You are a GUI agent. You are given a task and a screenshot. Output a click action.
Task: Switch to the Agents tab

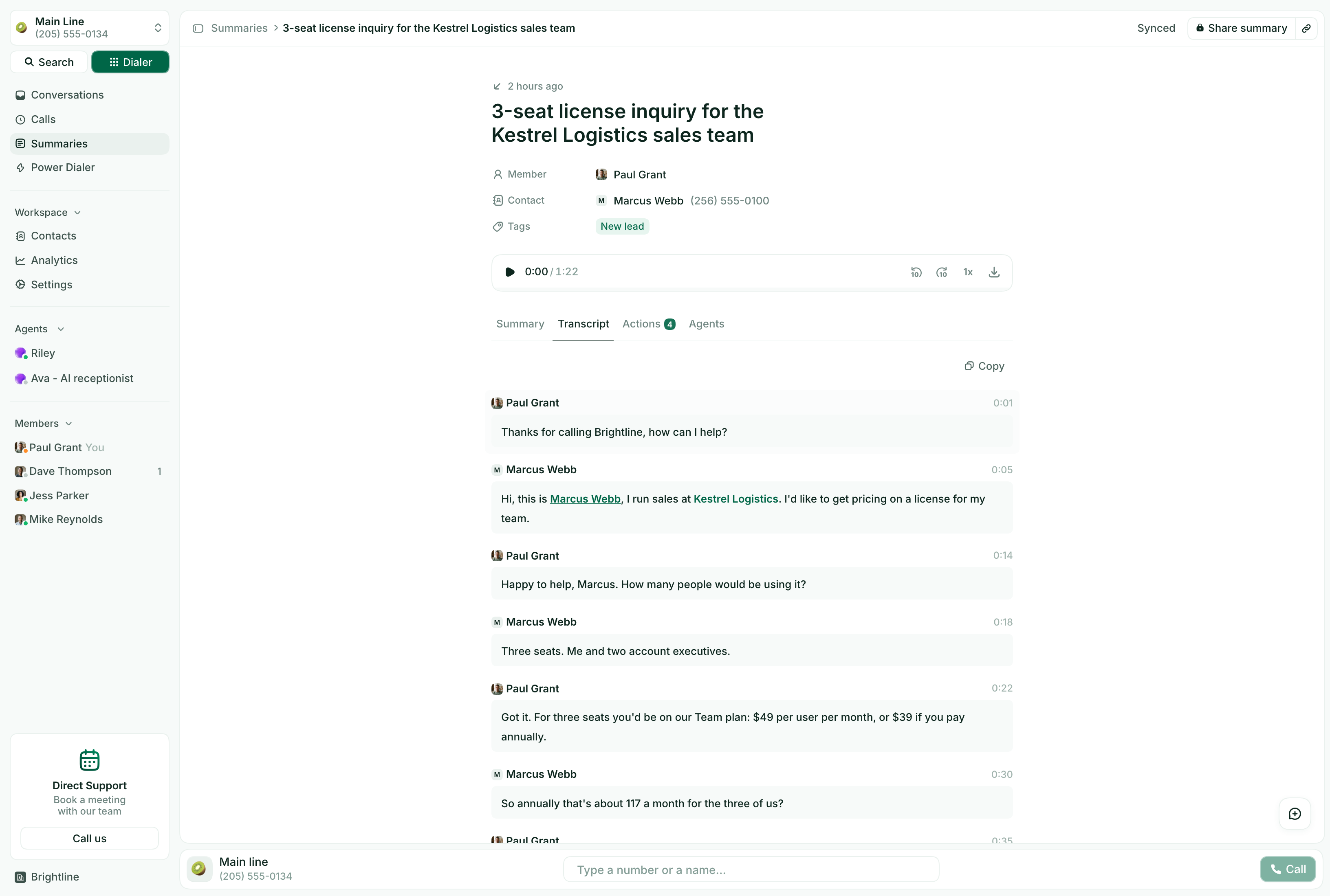tap(706, 324)
